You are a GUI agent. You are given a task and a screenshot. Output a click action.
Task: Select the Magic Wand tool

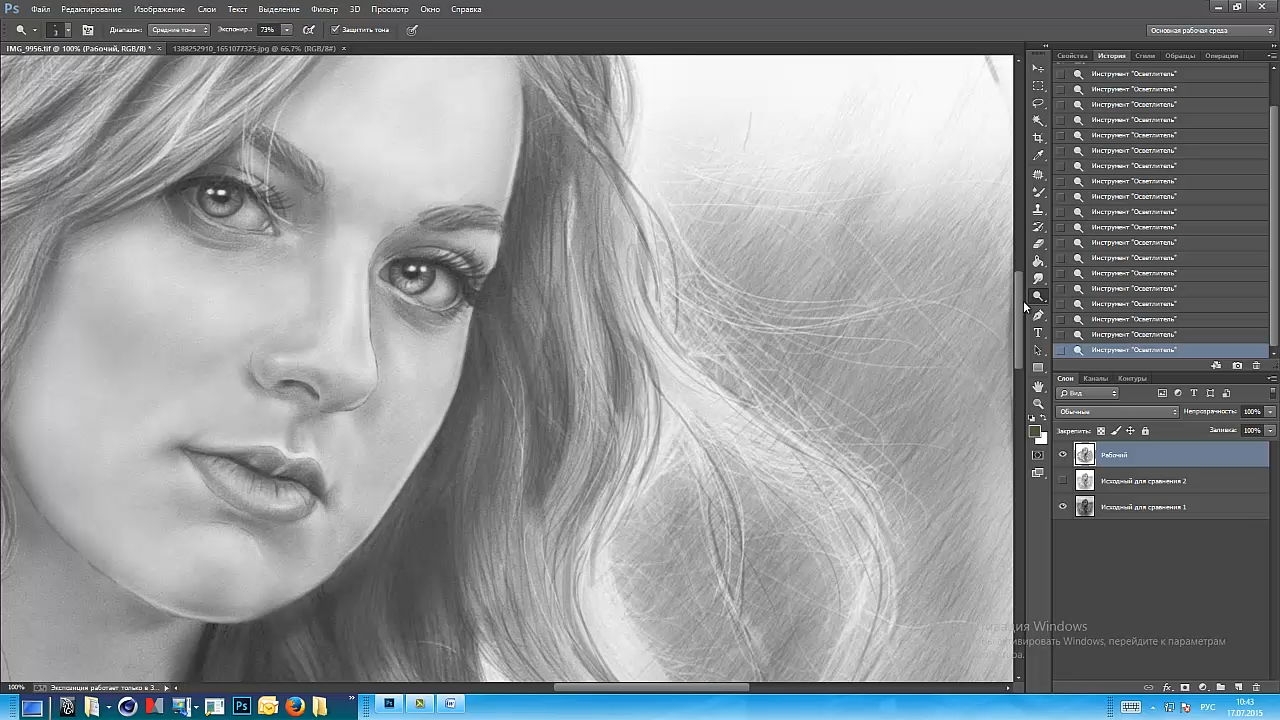click(x=1038, y=120)
